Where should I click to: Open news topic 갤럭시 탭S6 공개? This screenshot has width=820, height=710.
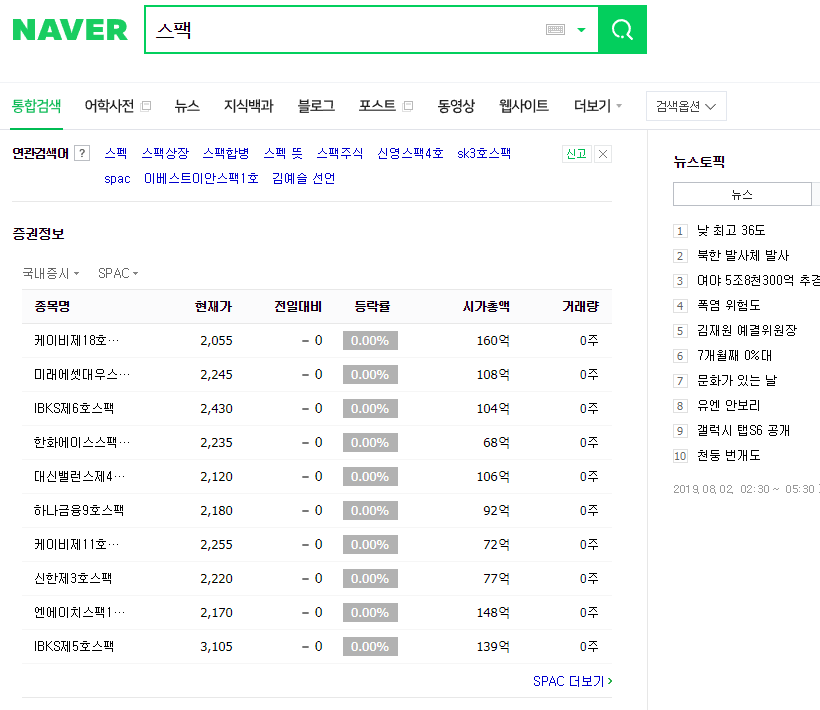[744, 431]
